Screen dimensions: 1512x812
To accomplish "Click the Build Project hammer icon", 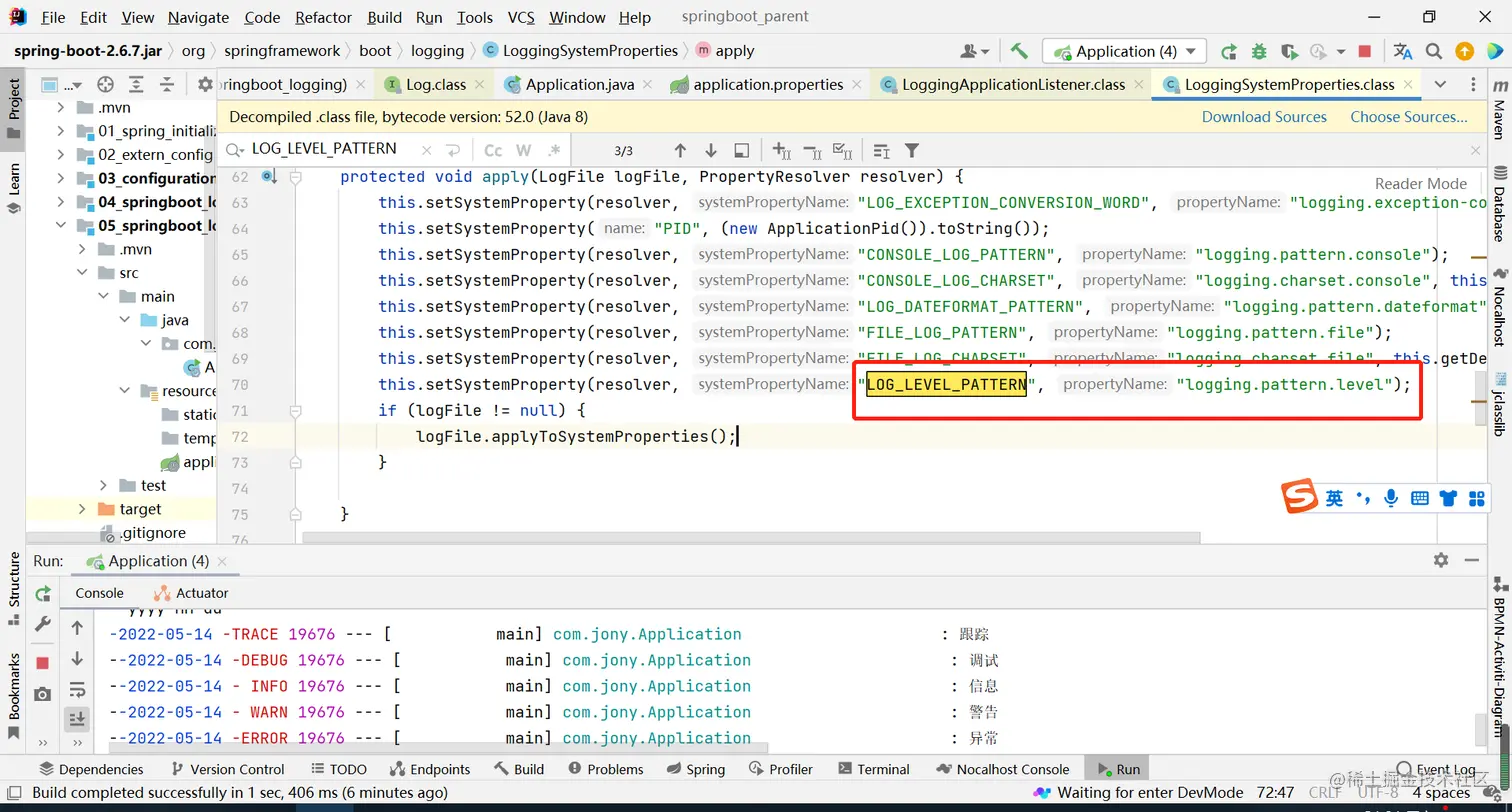I will coord(1019,51).
